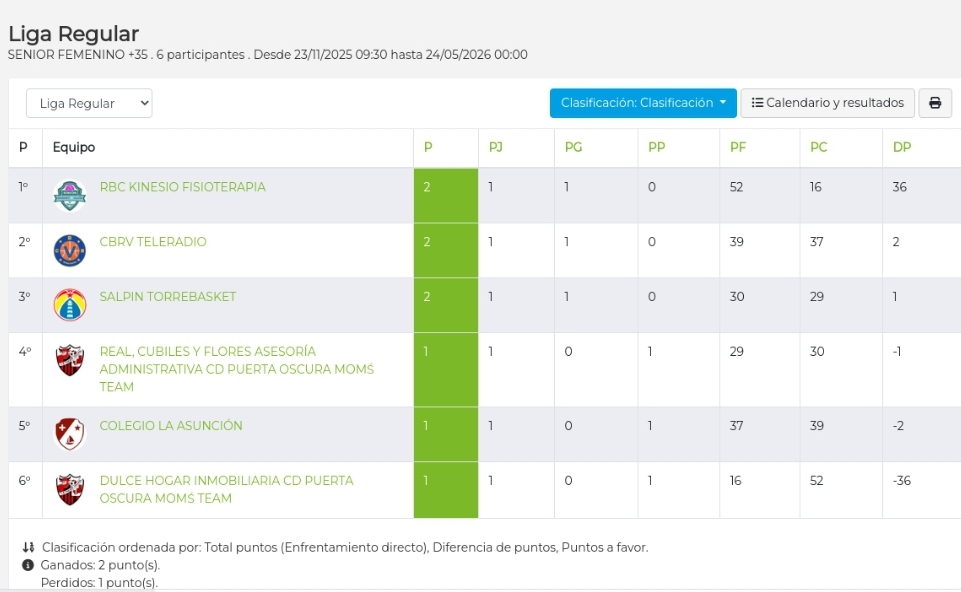Image resolution: width=961 pixels, height=592 pixels.
Task: Click the Equipo column header
Action: (x=74, y=147)
